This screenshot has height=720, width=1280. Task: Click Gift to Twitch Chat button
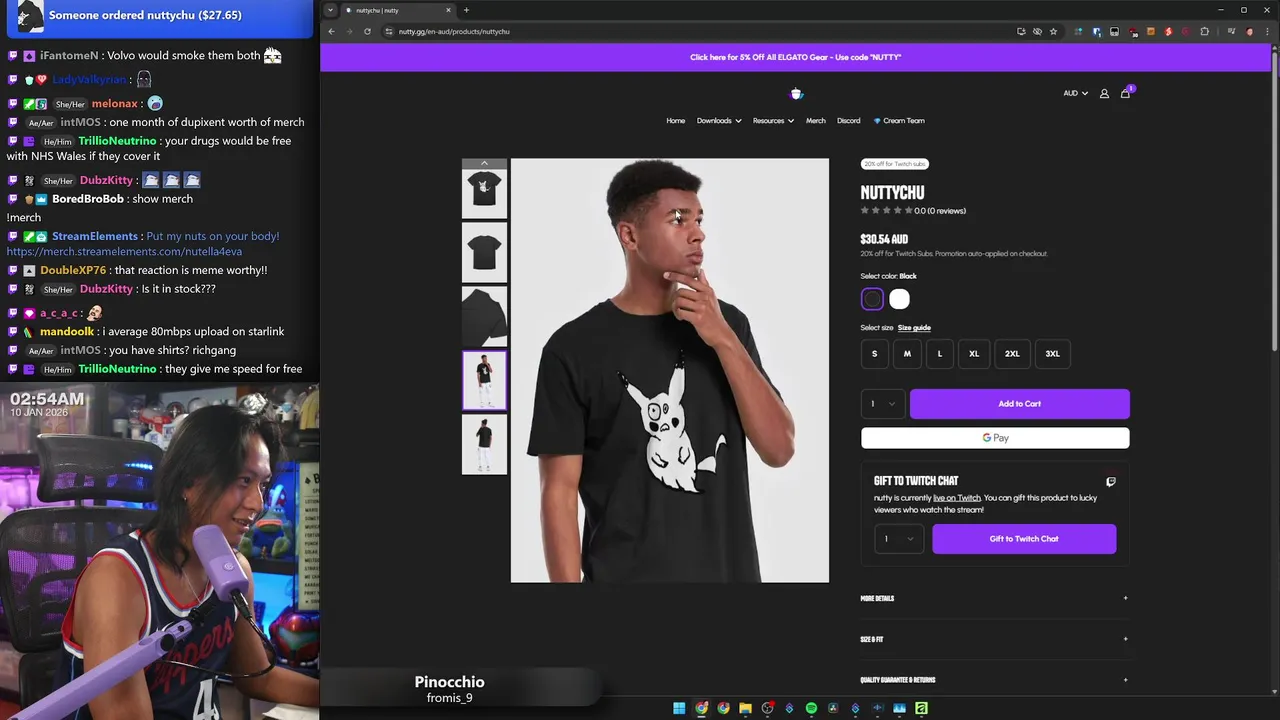1024,539
